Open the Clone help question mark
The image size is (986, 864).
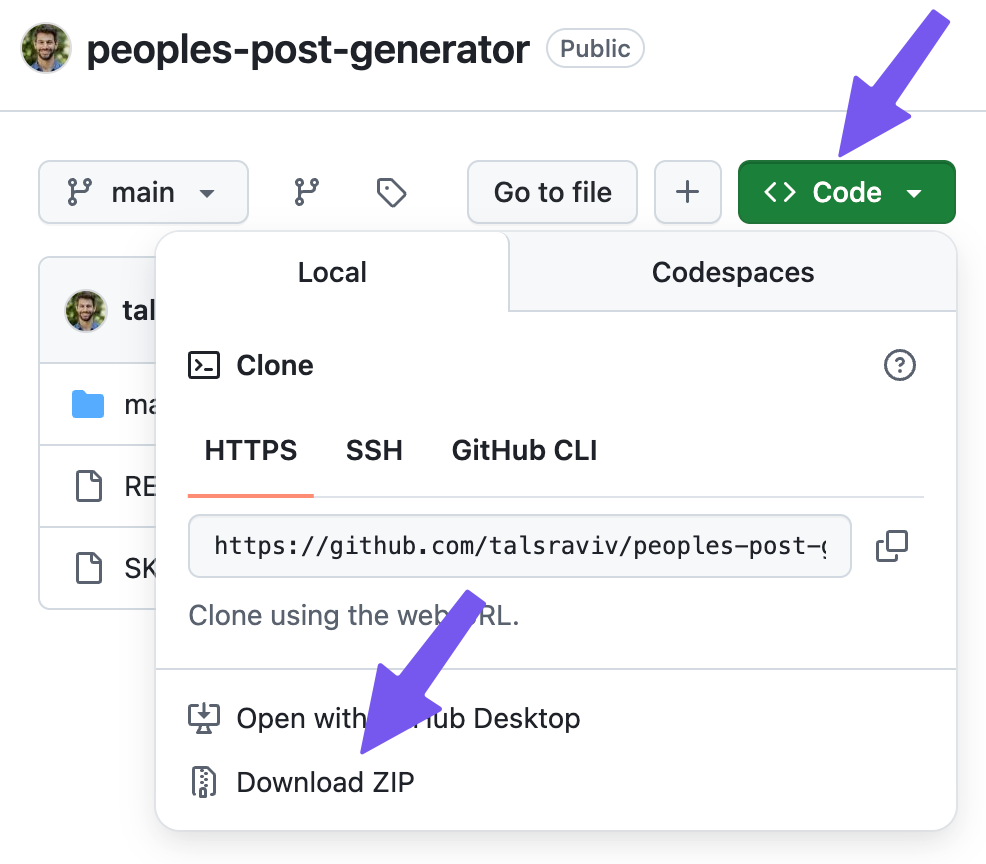tap(899, 365)
